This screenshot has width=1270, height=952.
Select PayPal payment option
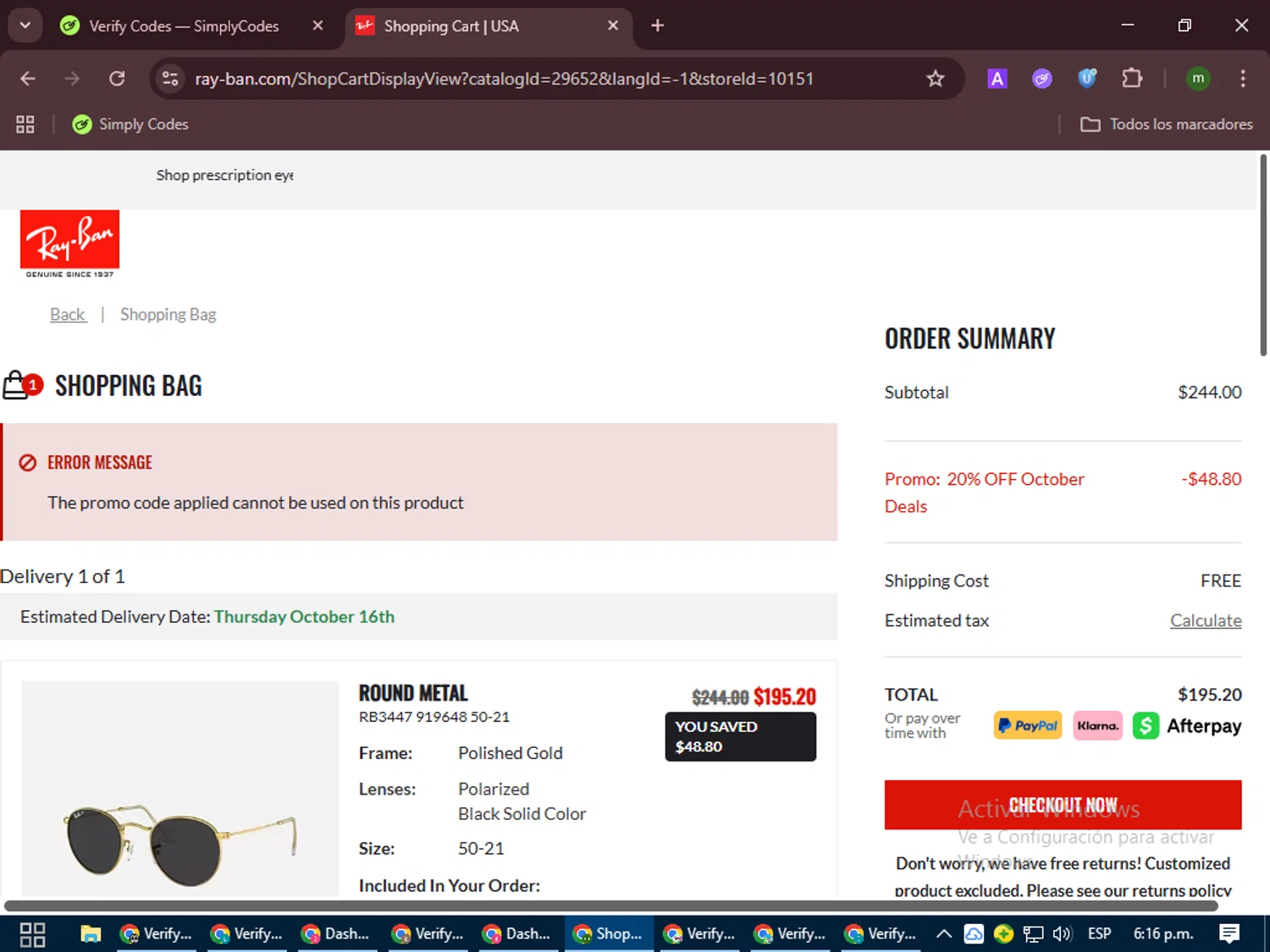(x=1028, y=725)
